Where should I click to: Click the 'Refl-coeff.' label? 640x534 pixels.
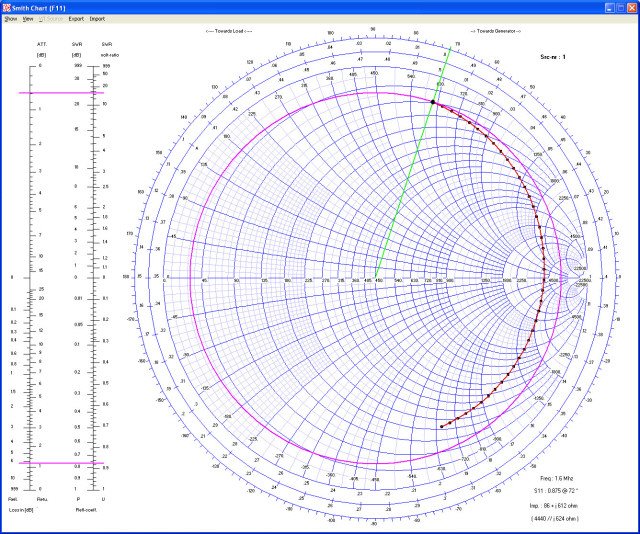86,510
